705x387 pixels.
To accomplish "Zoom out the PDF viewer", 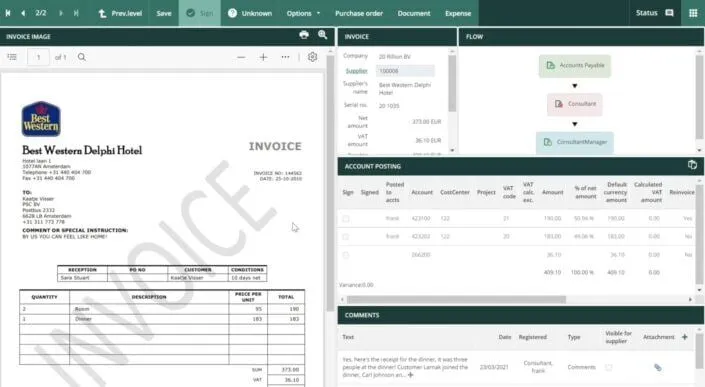I will click(x=241, y=57).
